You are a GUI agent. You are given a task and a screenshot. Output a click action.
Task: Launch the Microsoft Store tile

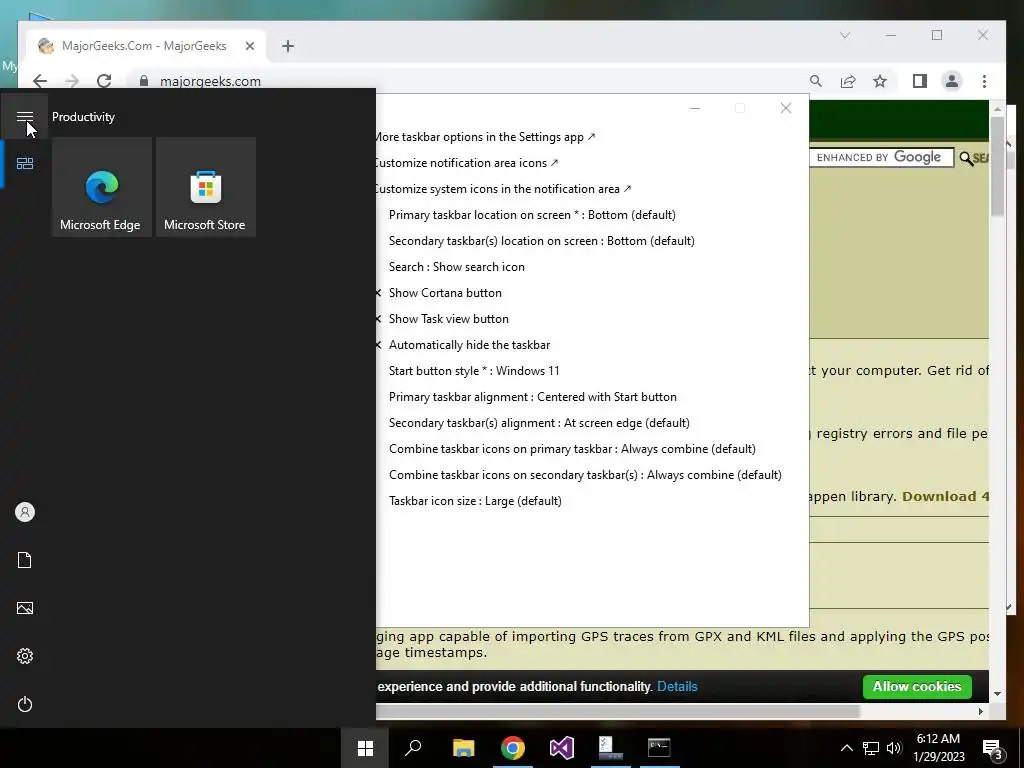click(x=206, y=187)
